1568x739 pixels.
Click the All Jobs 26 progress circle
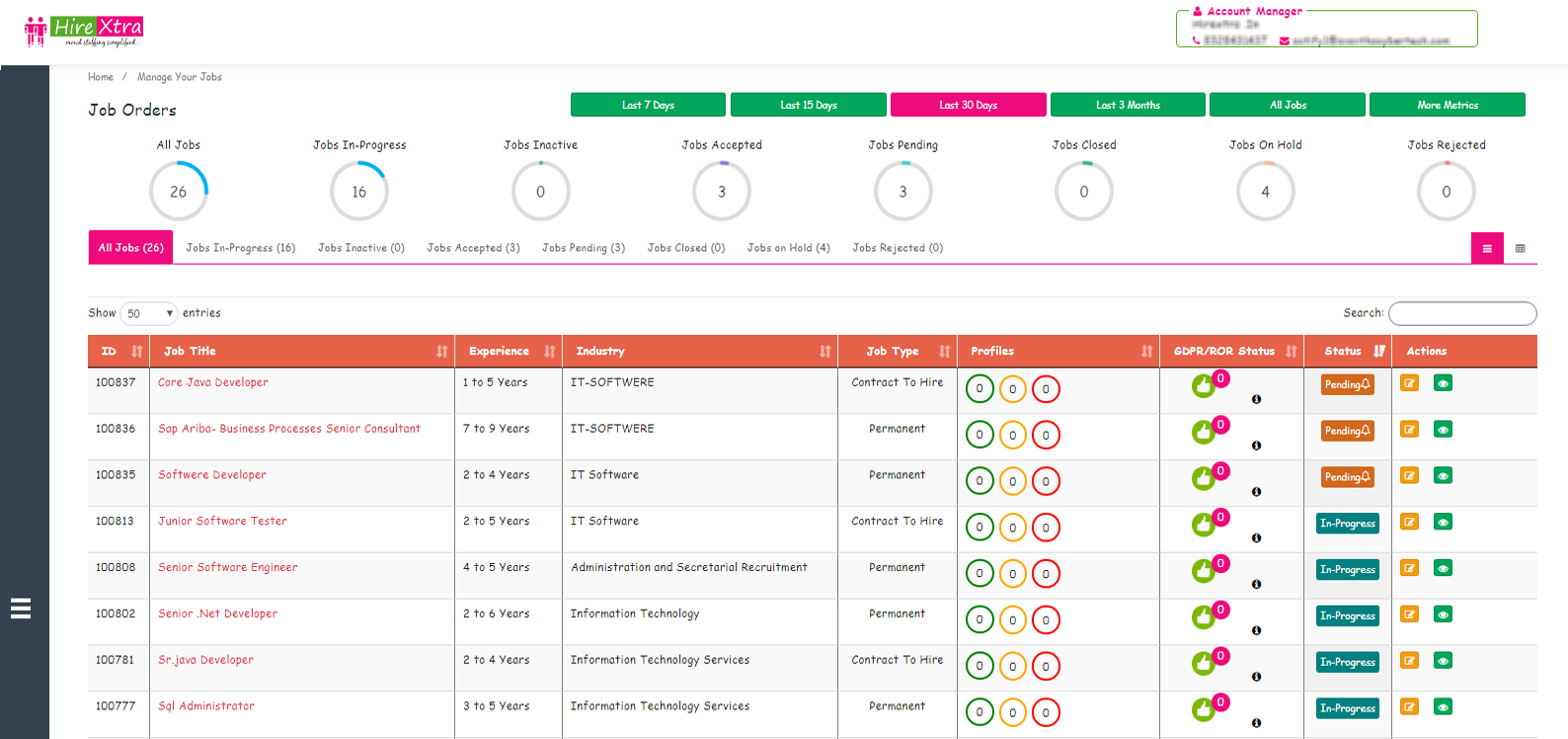pyautogui.click(x=179, y=192)
